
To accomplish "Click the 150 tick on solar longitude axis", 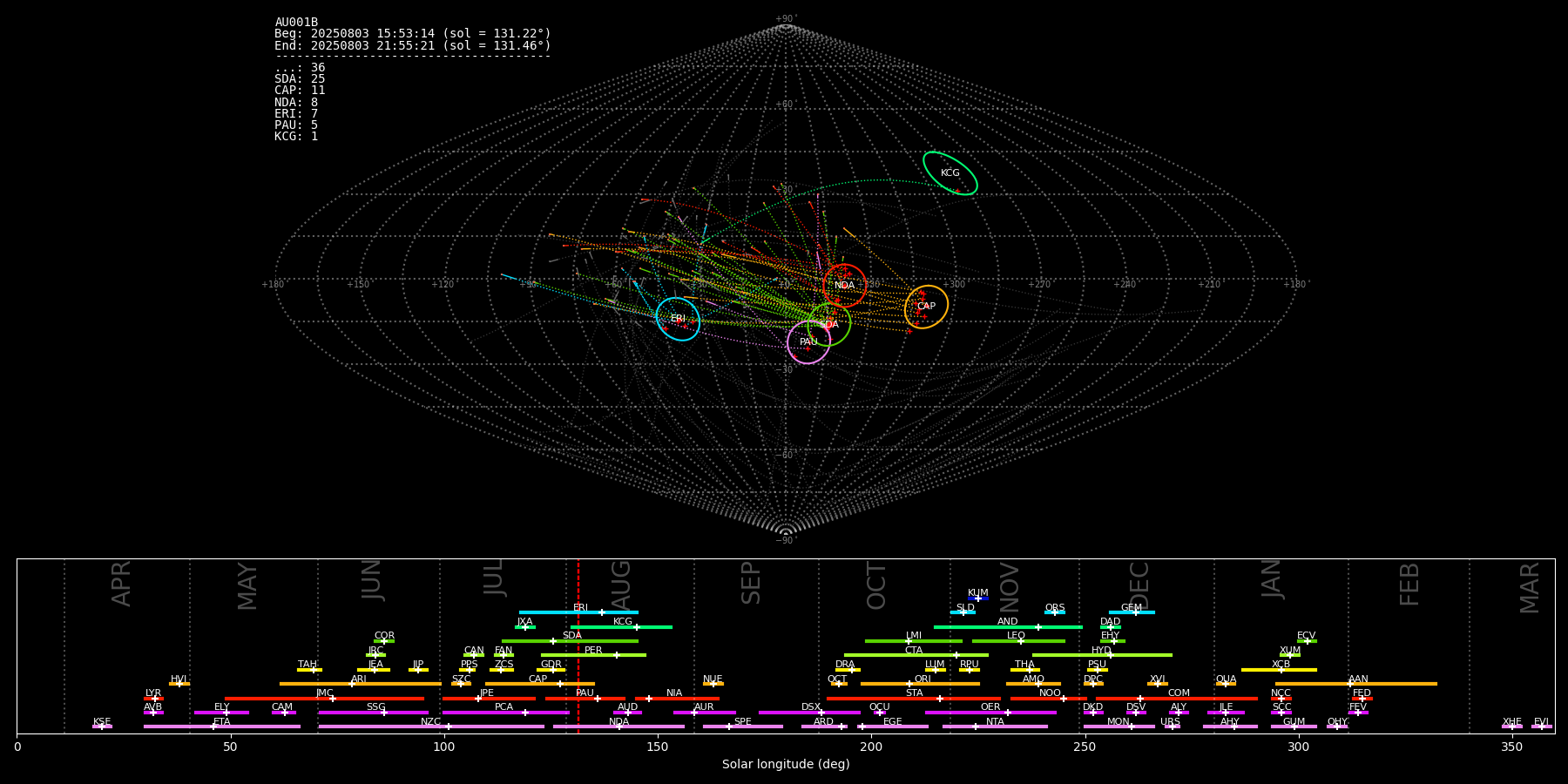I will (x=658, y=747).
